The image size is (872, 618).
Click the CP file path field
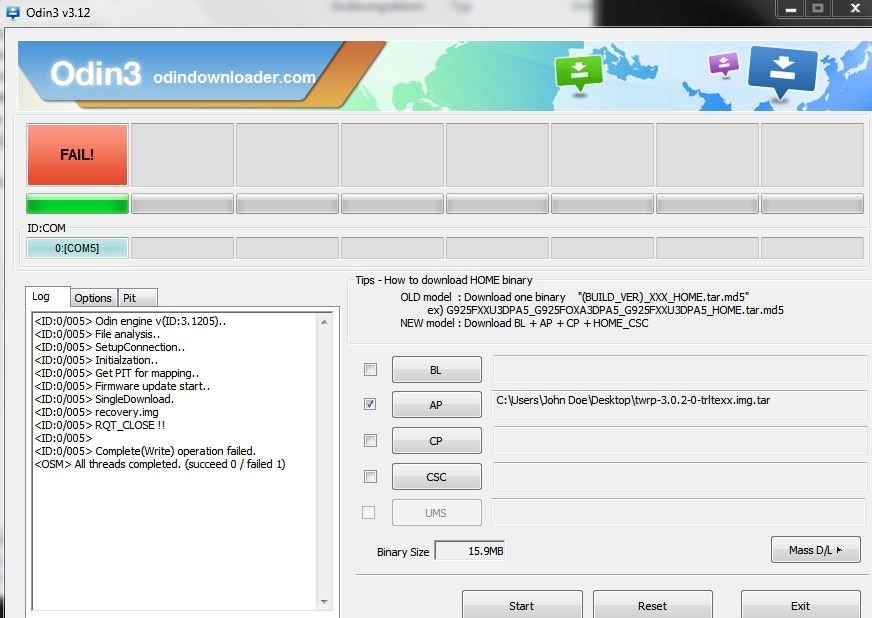click(680, 441)
